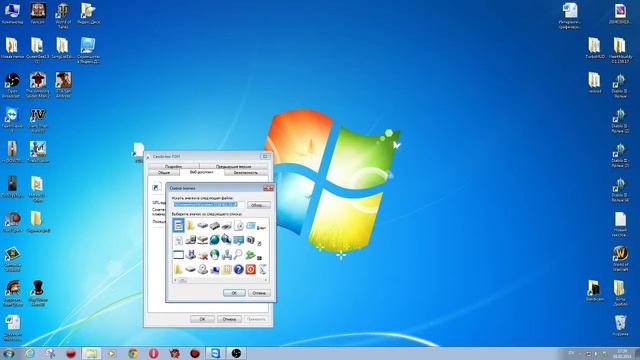Select The Amazing Spider-Man desktop shortcut

point(38,85)
